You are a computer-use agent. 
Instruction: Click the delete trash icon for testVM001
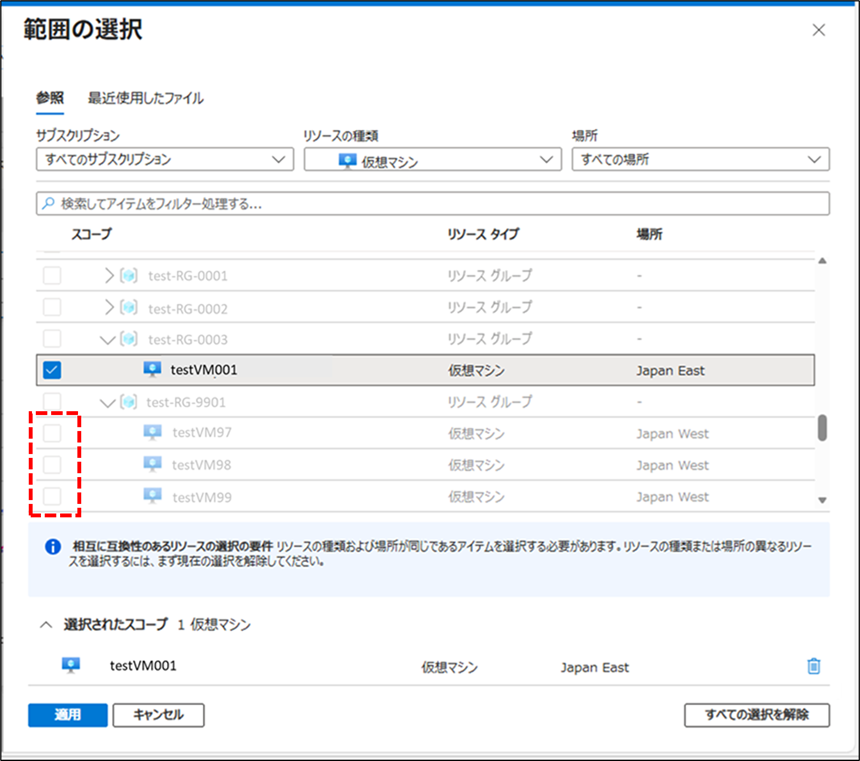(813, 666)
